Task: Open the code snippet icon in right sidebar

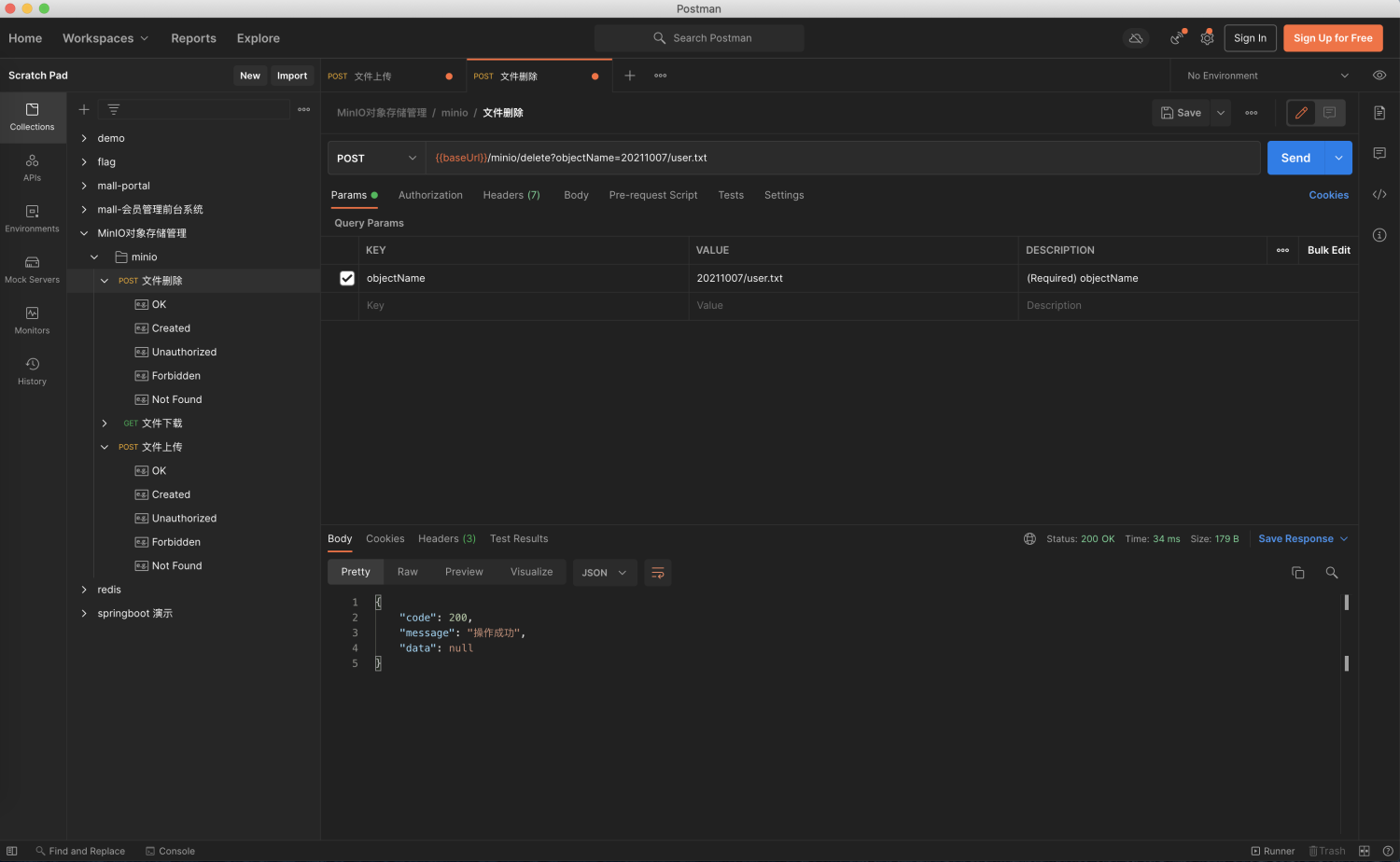Action: [1379, 194]
